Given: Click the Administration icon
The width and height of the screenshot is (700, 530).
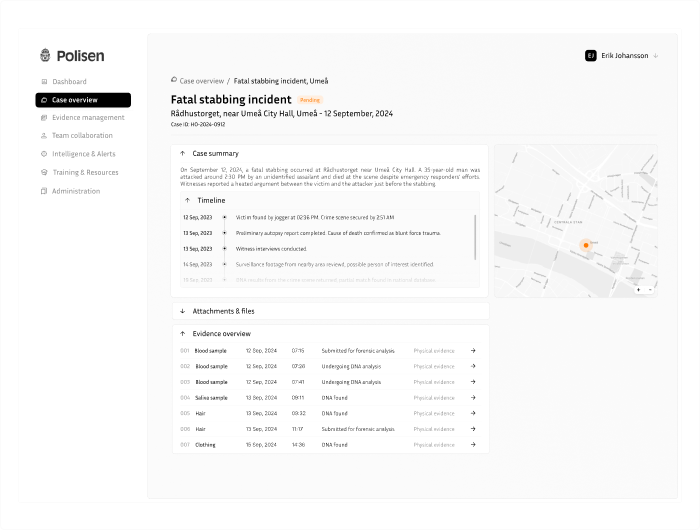Looking at the screenshot, I should point(44,191).
